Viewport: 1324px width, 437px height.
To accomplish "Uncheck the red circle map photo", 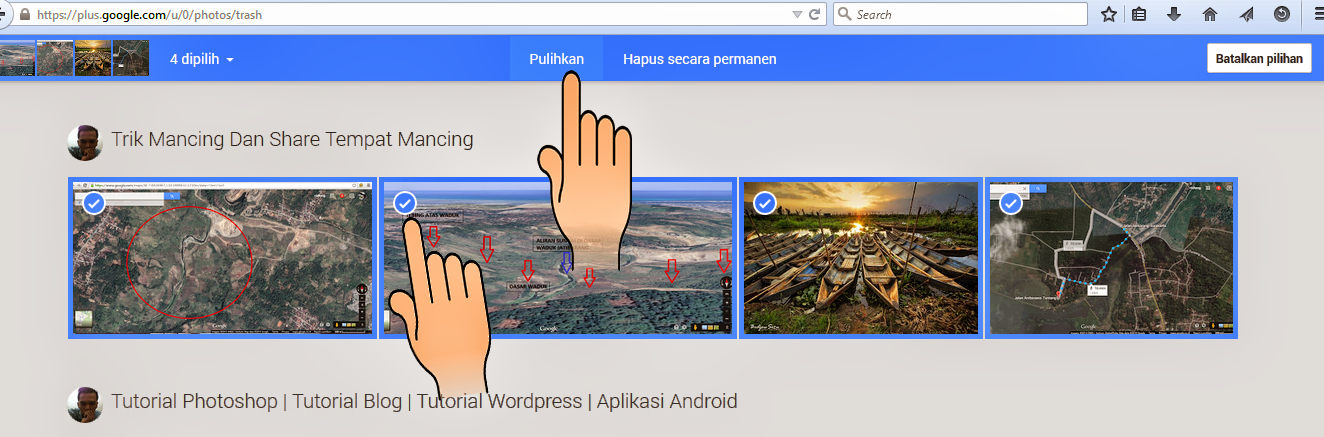I will (x=93, y=204).
